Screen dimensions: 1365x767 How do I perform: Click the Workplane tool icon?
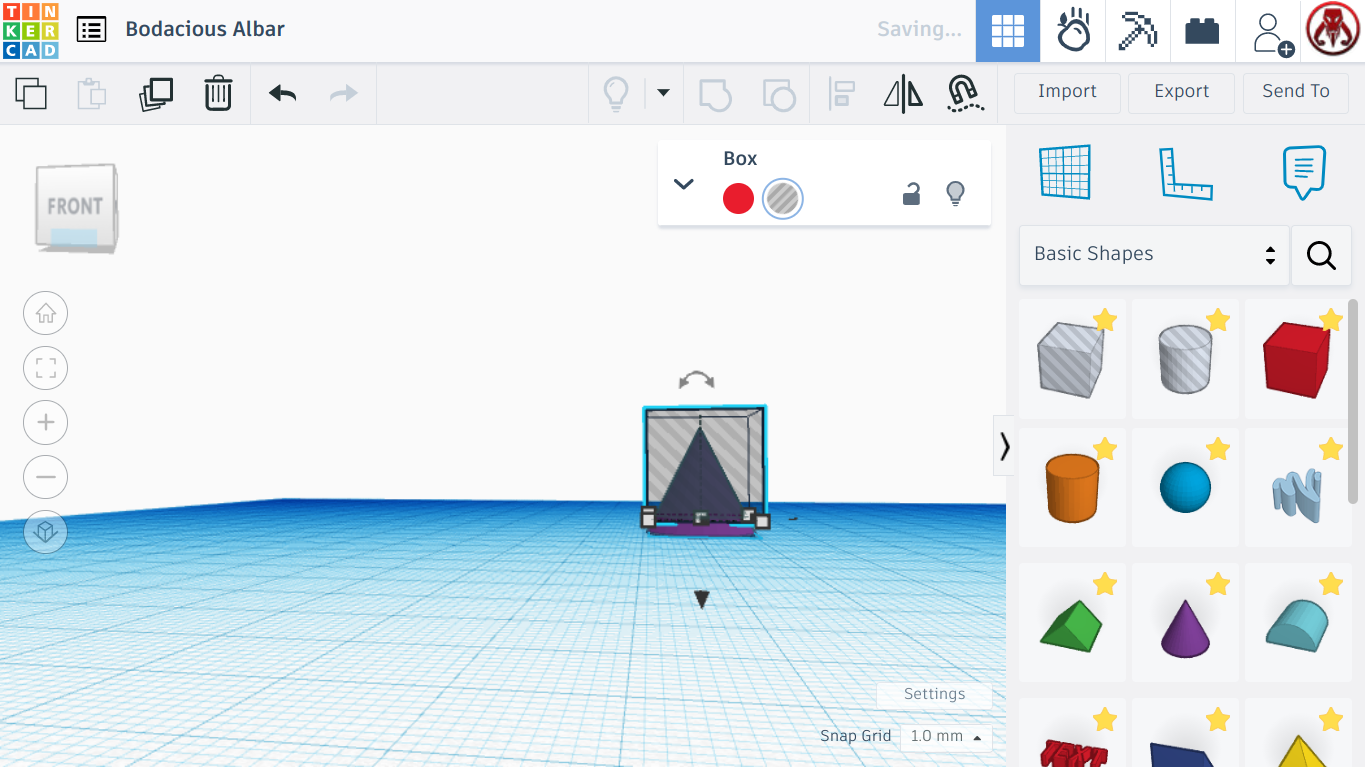tap(1065, 172)
